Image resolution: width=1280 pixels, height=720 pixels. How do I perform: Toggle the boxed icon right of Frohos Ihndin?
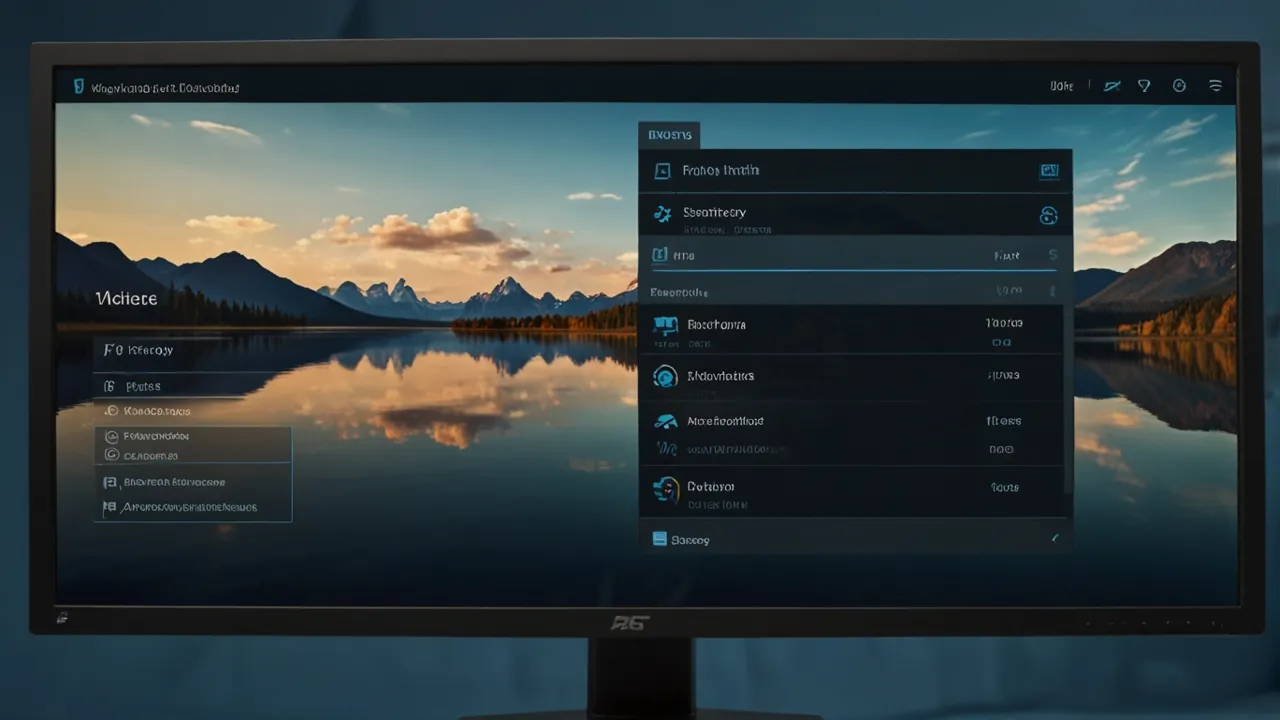[1048, 171]
